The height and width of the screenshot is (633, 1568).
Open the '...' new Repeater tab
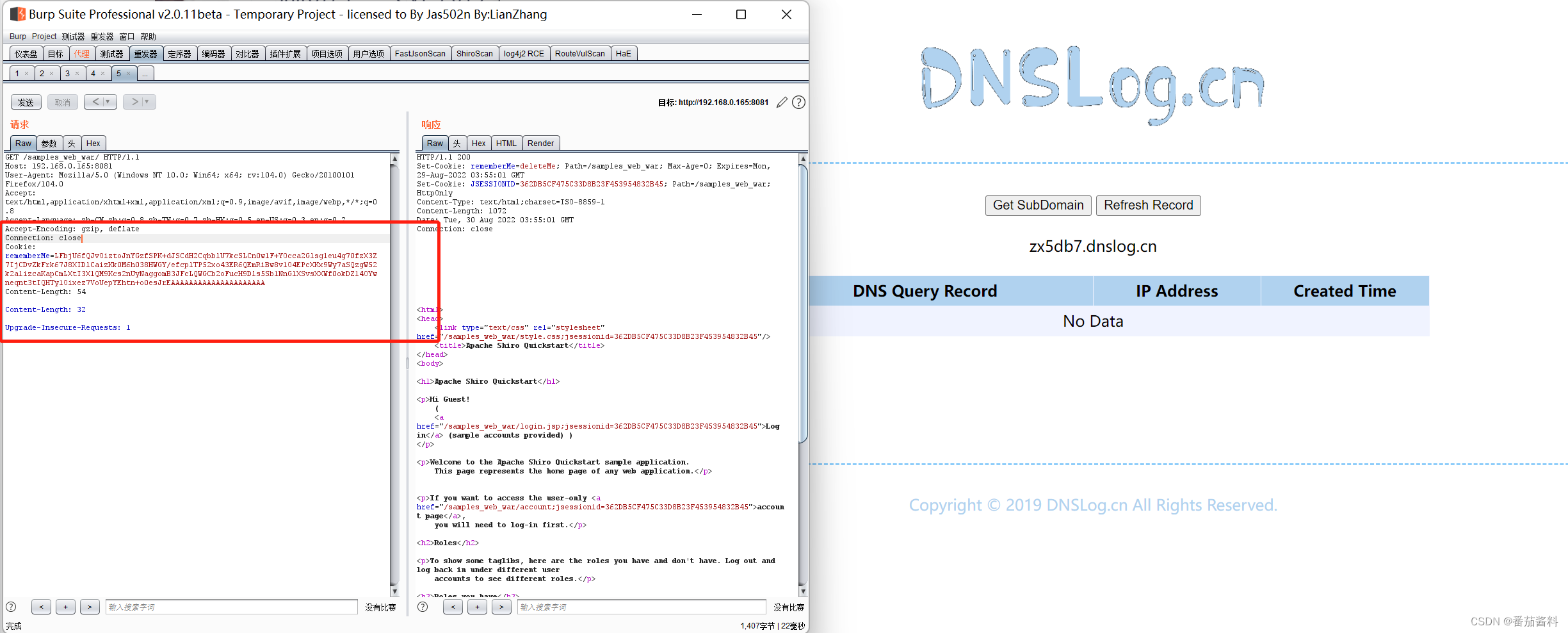coord(145,74)
